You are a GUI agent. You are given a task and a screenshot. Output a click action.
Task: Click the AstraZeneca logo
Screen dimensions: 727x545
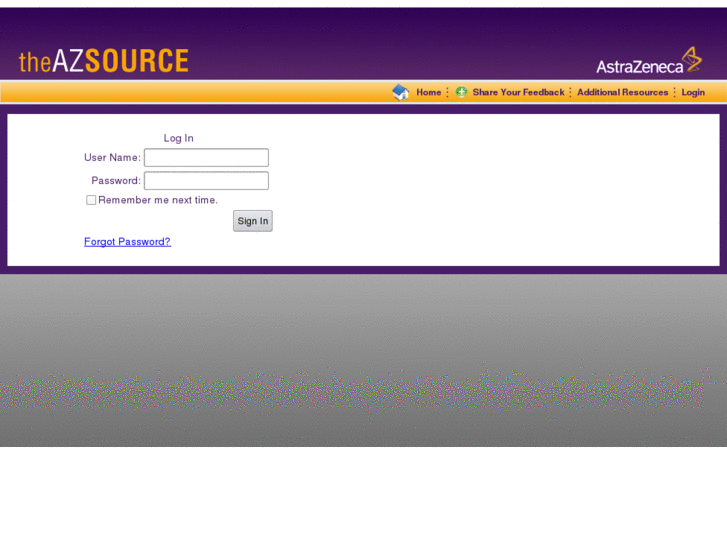649,61
